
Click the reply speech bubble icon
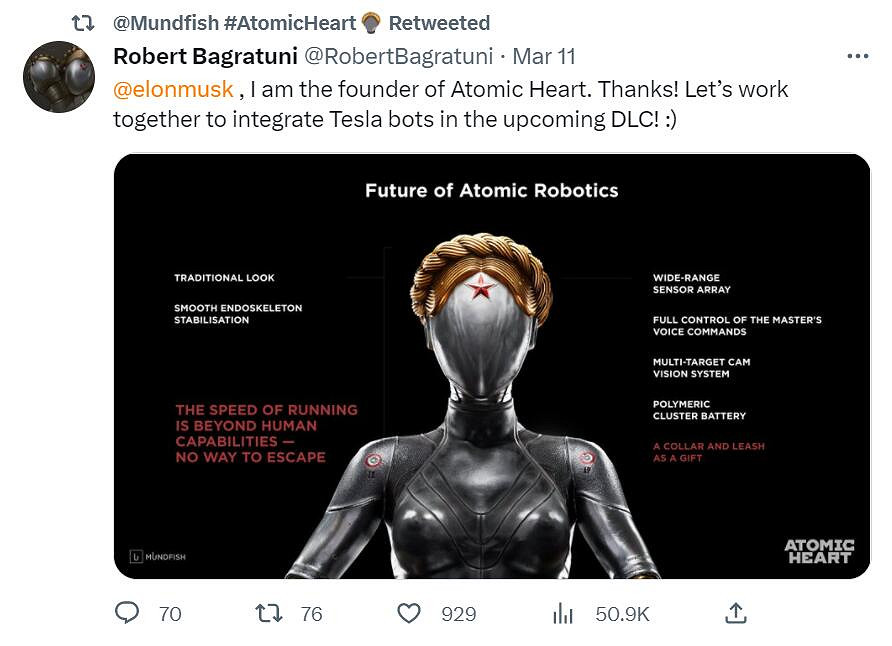point(127,613)
